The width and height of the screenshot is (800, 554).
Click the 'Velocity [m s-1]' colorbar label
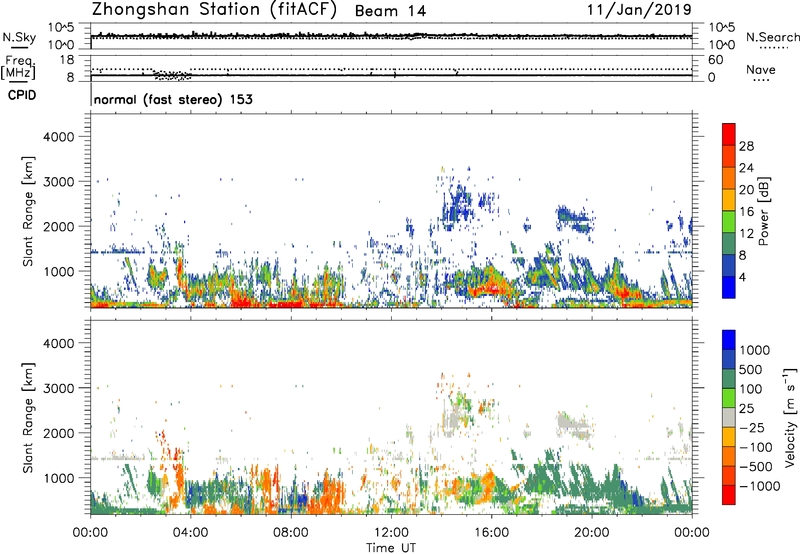pyautogui.click(x=790, y=417)
